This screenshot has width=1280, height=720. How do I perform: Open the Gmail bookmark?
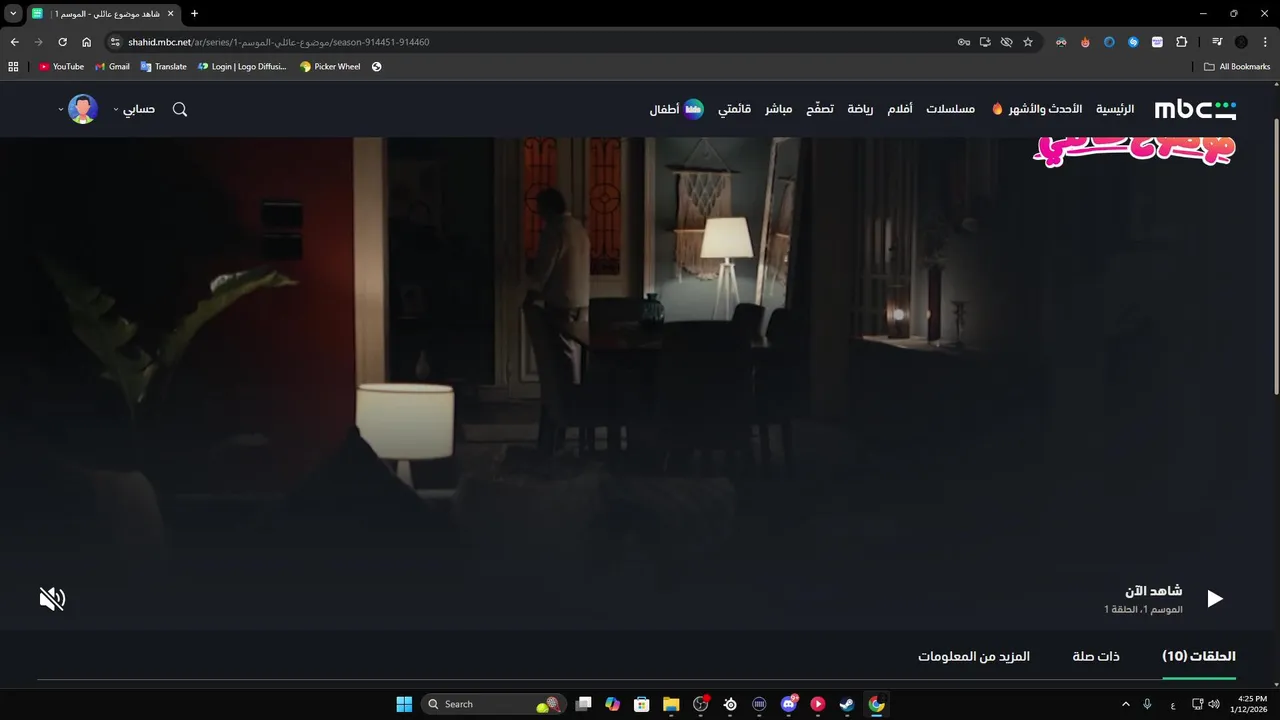coord(112,67)
